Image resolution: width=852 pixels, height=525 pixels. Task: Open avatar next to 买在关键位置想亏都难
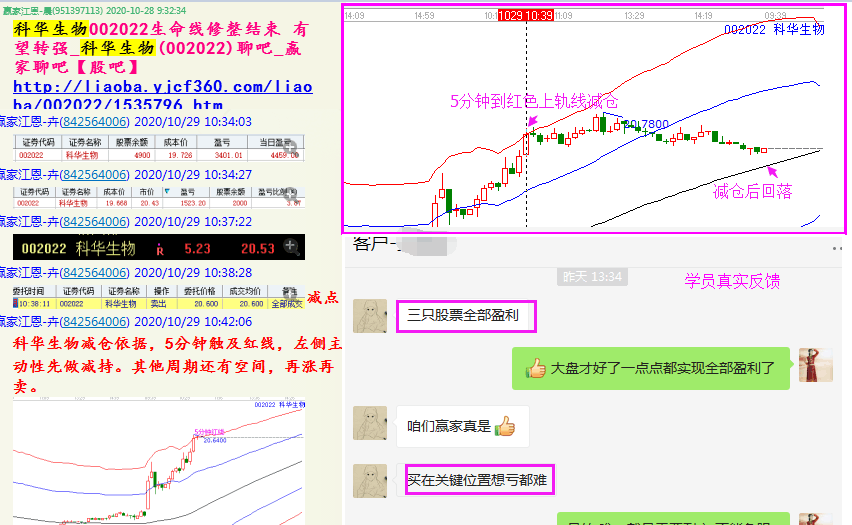371,481
